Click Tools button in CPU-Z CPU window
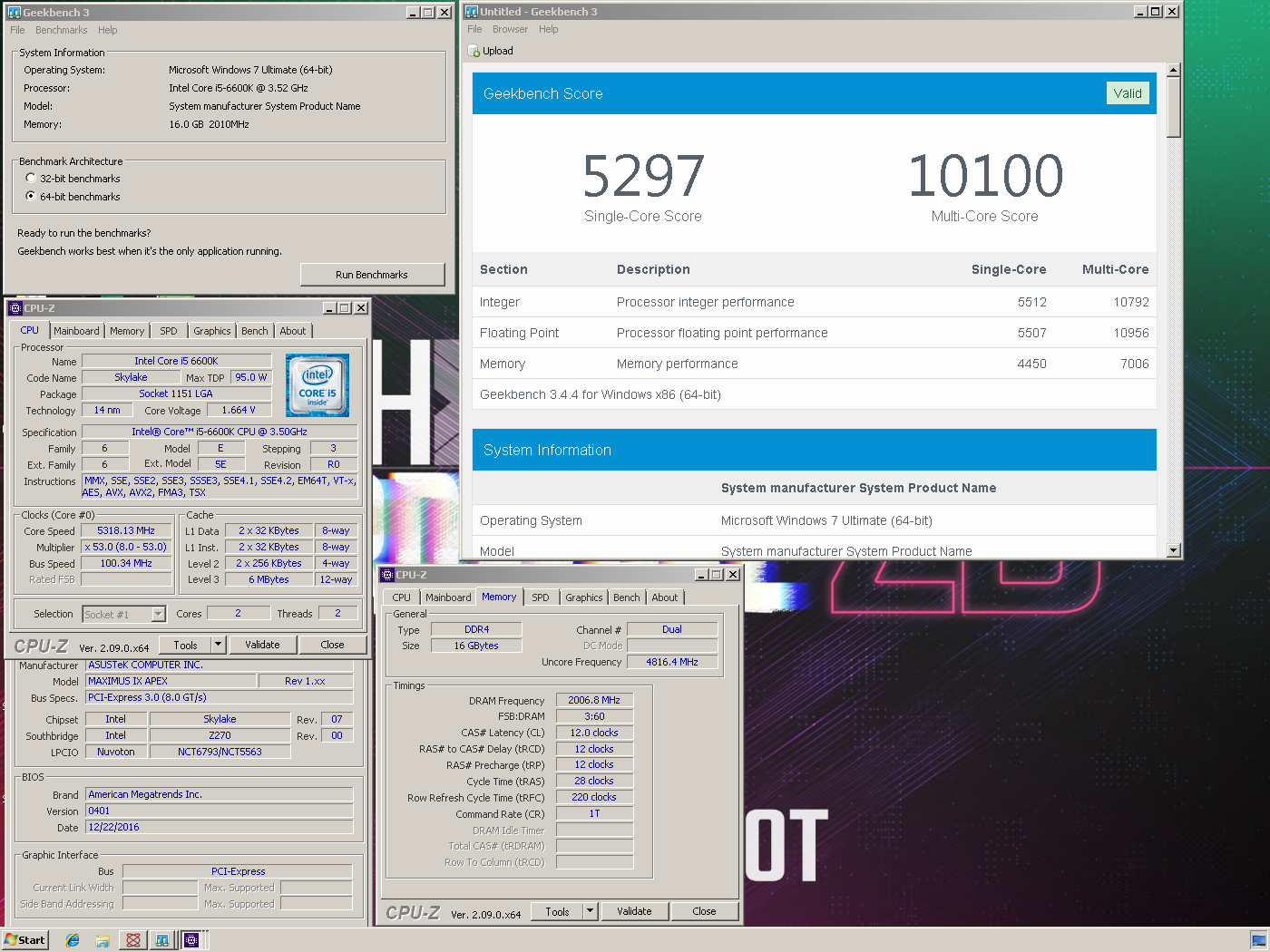The width and height of the screenshot is (1270, 952). click(186, 646)
